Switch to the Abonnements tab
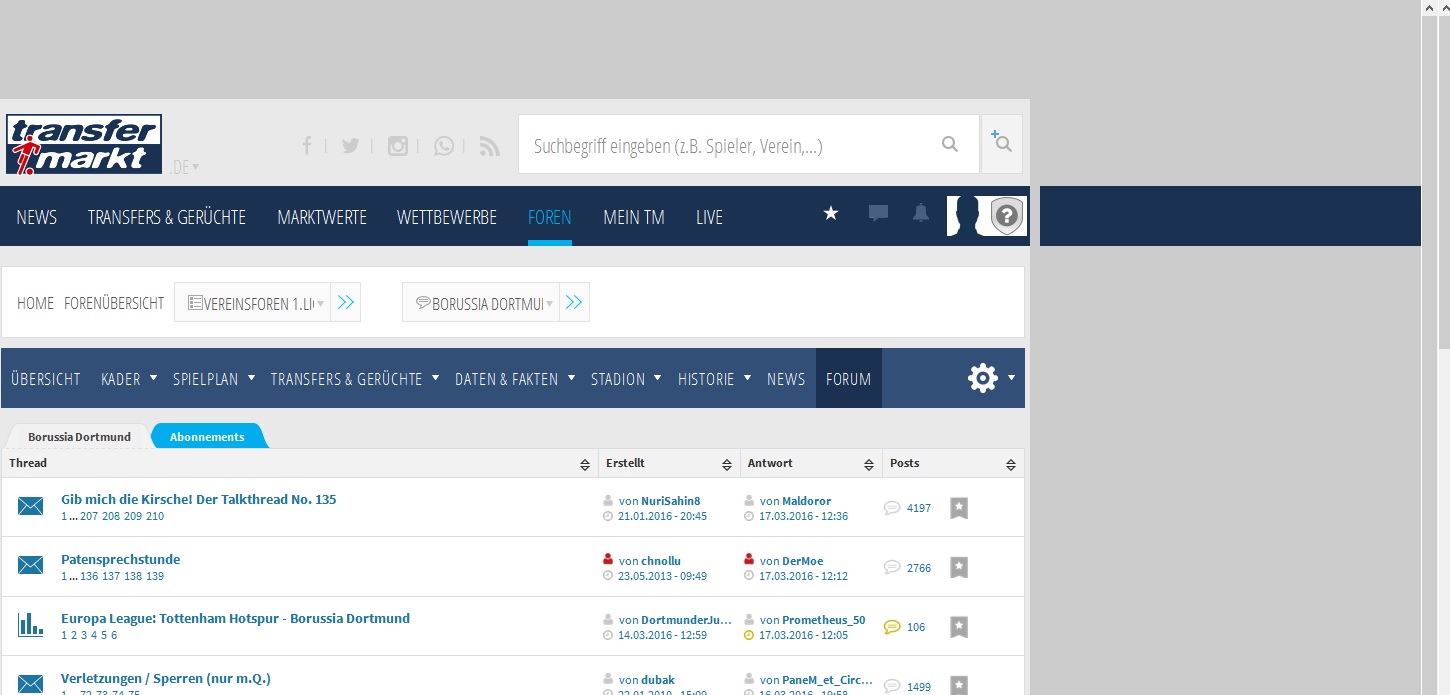The width and height of the screenshot is (1450, 695). pos(207,437)
